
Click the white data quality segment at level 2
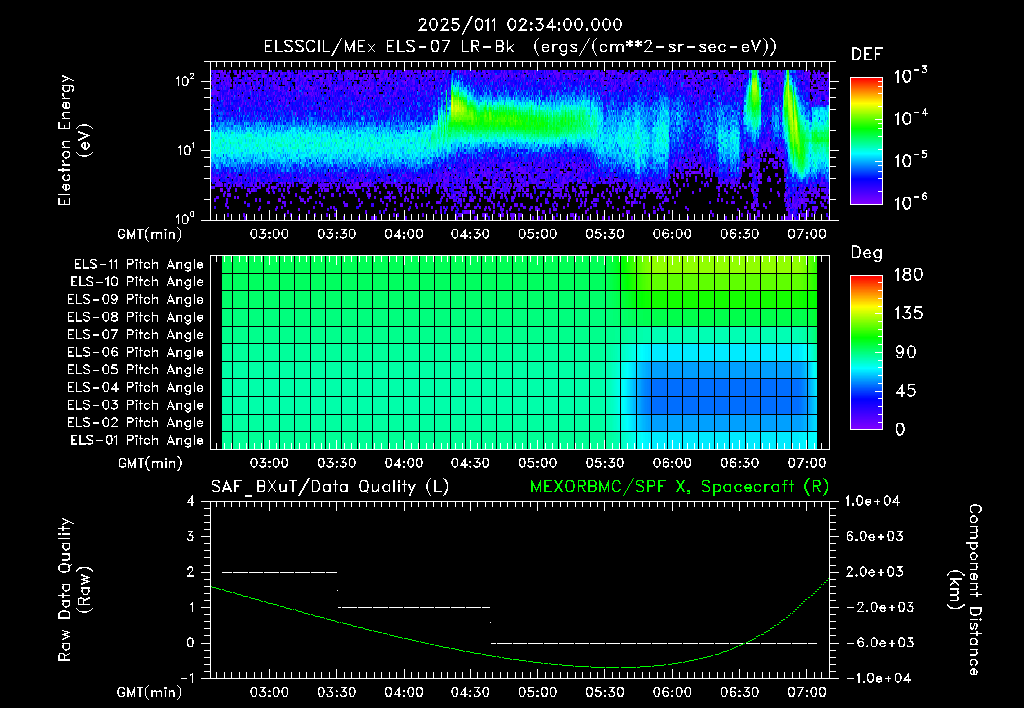pyautogui.click(x=280, y=572)
